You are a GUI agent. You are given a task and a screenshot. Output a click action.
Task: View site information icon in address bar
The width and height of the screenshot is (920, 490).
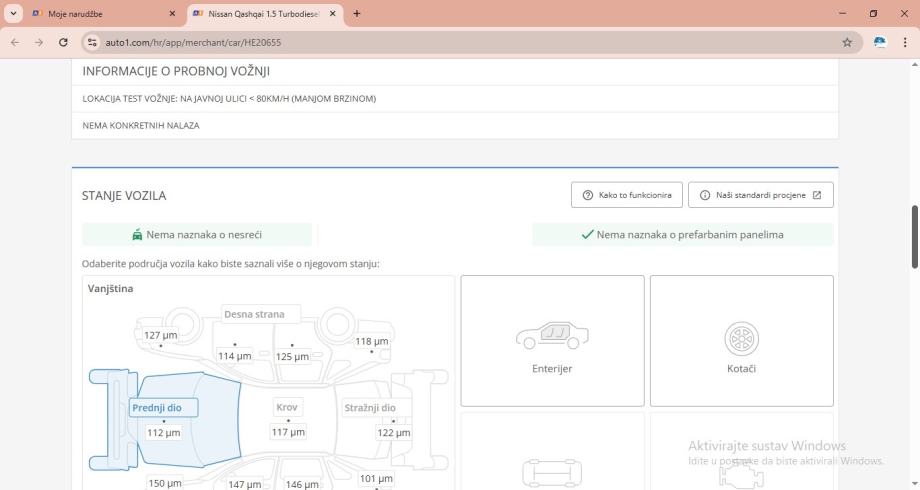click(x=92, y=42)
